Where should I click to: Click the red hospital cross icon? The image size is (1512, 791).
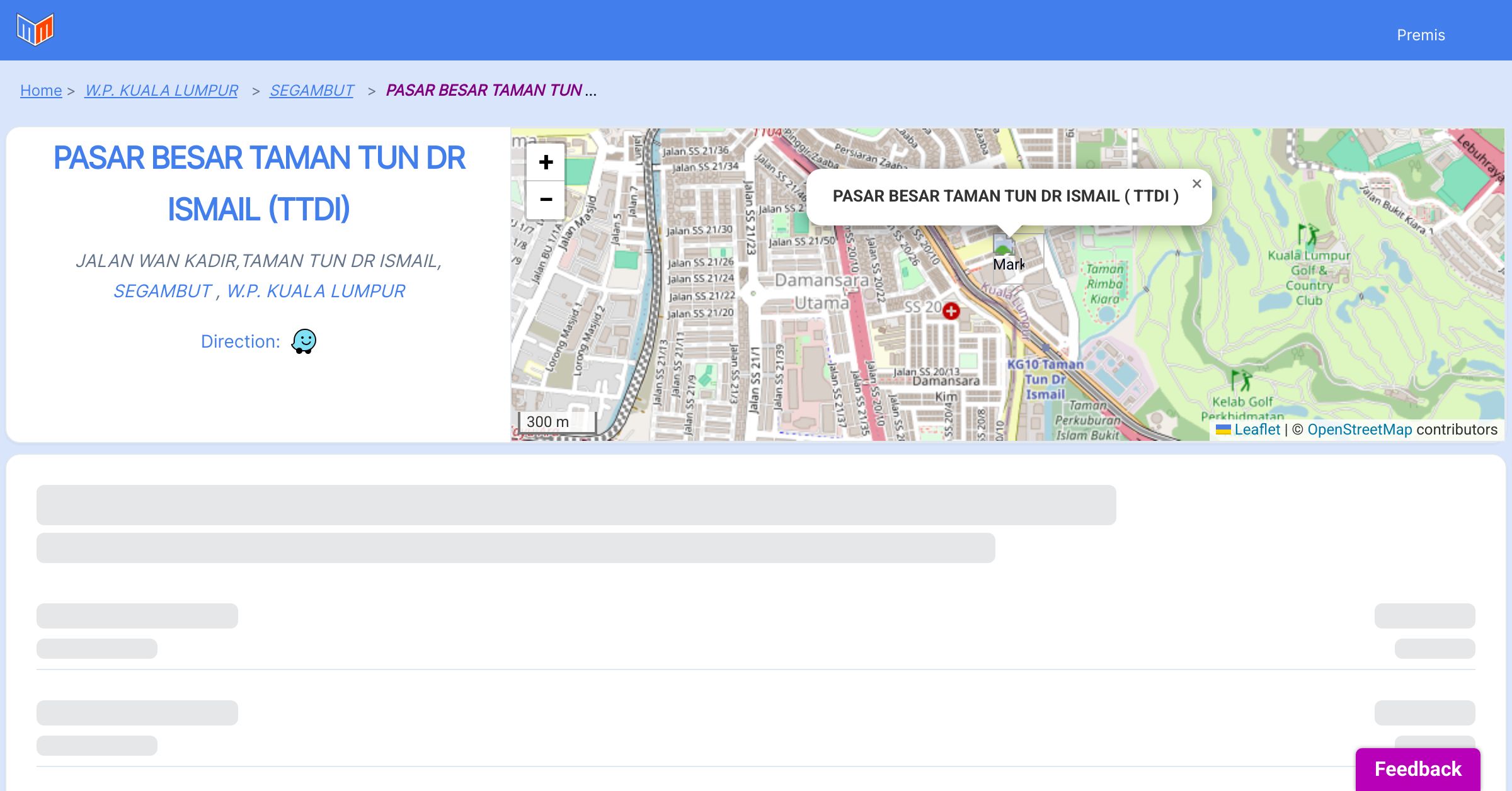pos(951,310)
